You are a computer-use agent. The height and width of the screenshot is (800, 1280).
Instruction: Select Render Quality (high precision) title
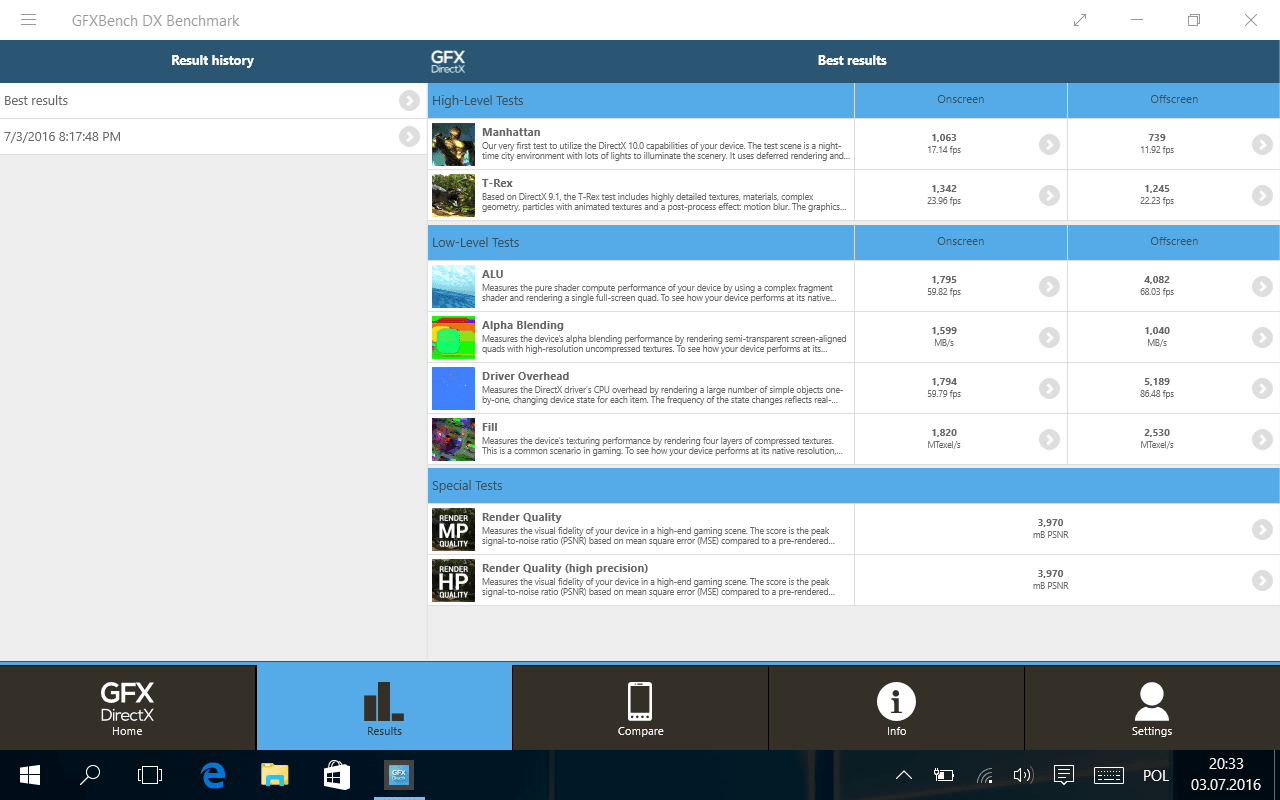click(x=565, y=568)
